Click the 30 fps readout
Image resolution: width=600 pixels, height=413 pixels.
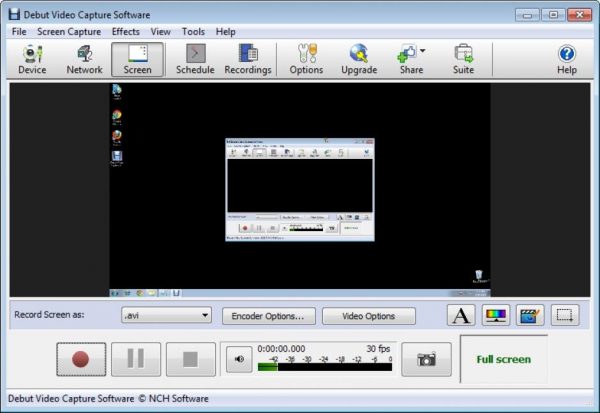coord(378,349)
